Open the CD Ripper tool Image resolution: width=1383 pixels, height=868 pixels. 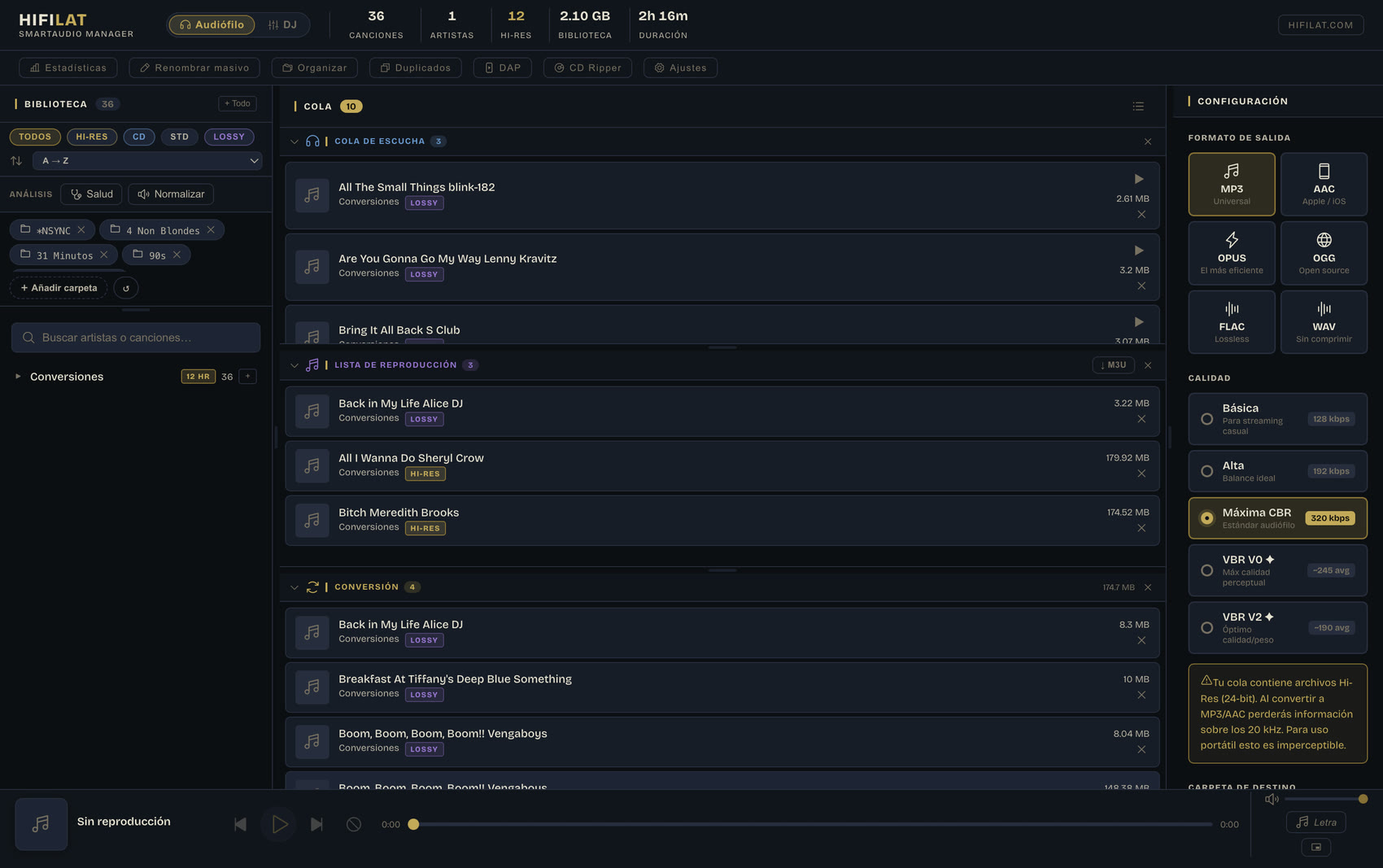point(587,68)
